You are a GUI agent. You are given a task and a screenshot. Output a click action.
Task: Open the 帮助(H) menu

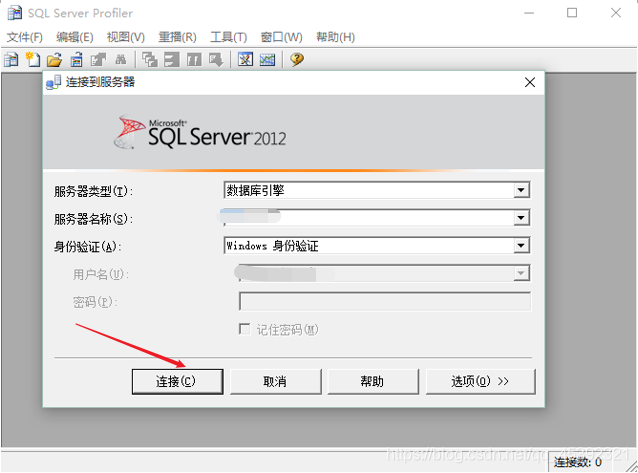coord(336,37)
